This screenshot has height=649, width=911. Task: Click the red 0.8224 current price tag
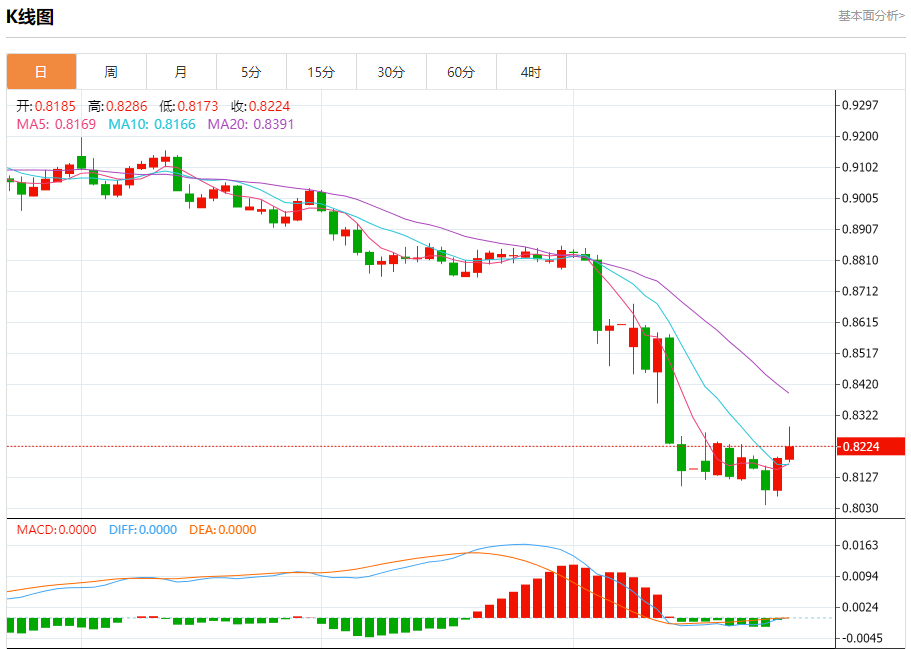point(871,446)
